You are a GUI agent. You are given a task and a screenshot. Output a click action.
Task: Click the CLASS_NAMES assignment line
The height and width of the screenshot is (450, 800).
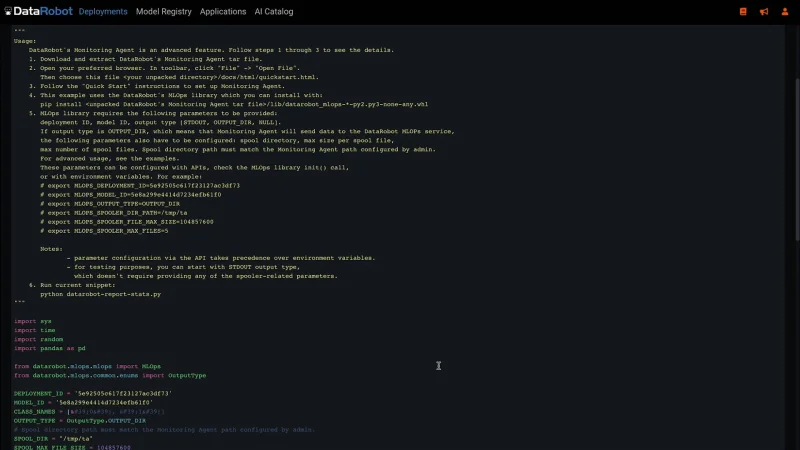tap(89, 412)
